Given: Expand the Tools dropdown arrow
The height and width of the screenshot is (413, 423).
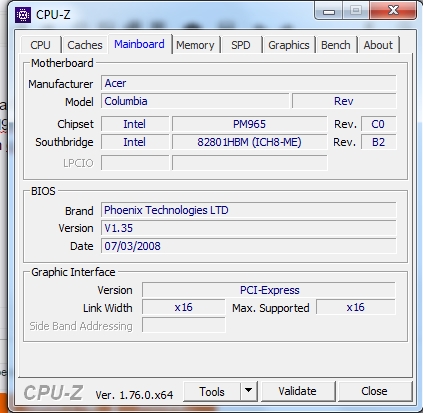Looking at the screenshot, I should (248, 391).
